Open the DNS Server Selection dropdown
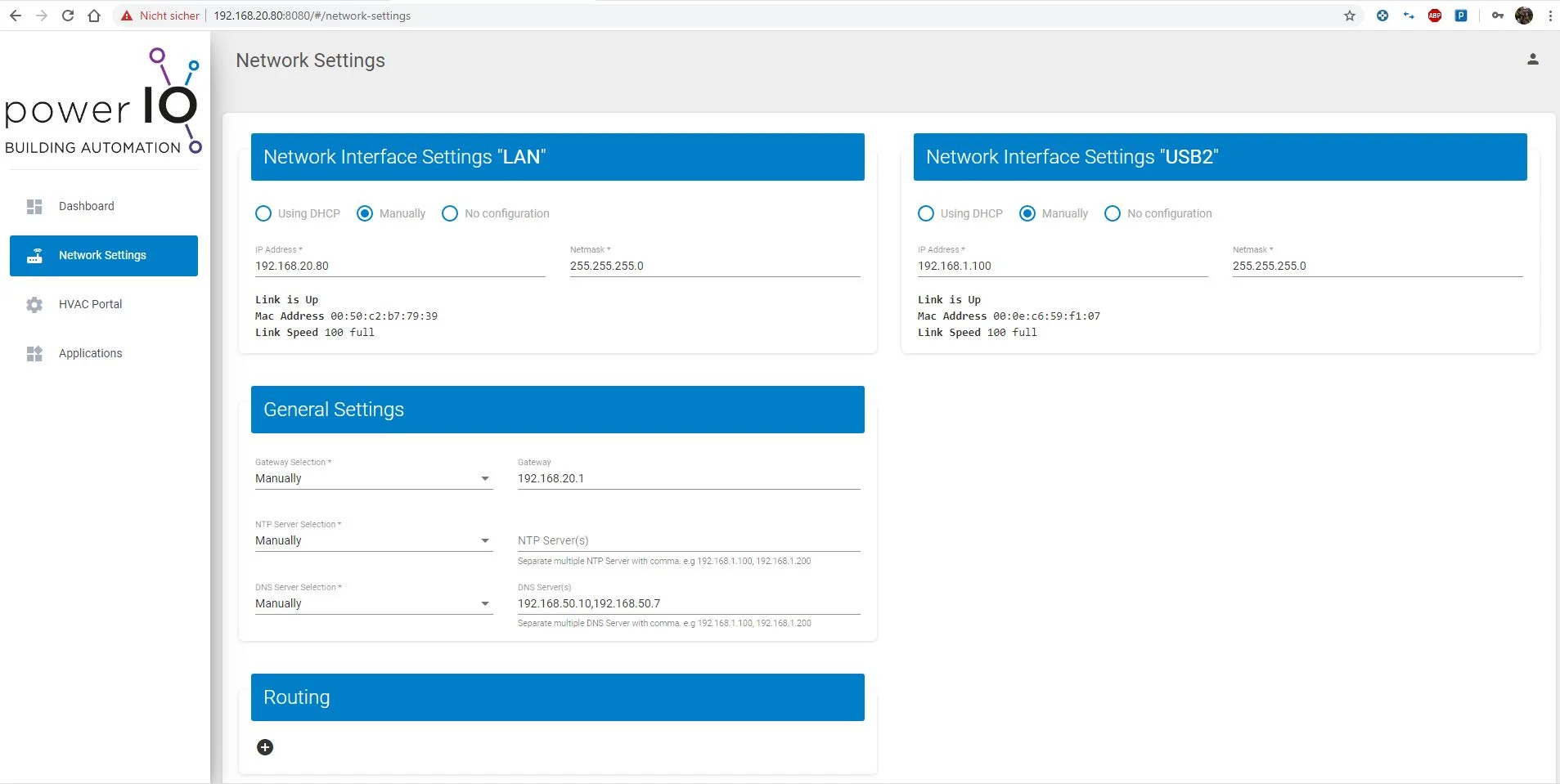1560x784 pixels. (x=373, y=604)
